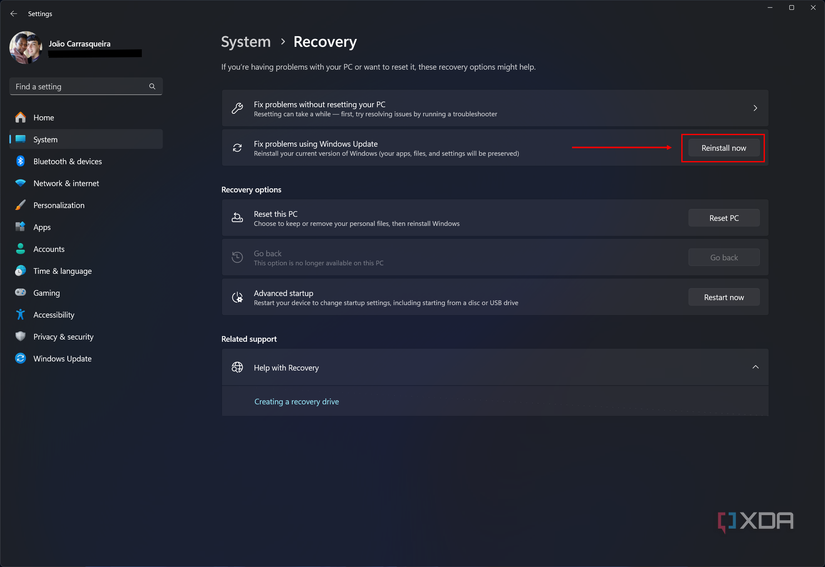Click the João Carrasqueira account name
The image size is (825, 567).
click(79, 44)
